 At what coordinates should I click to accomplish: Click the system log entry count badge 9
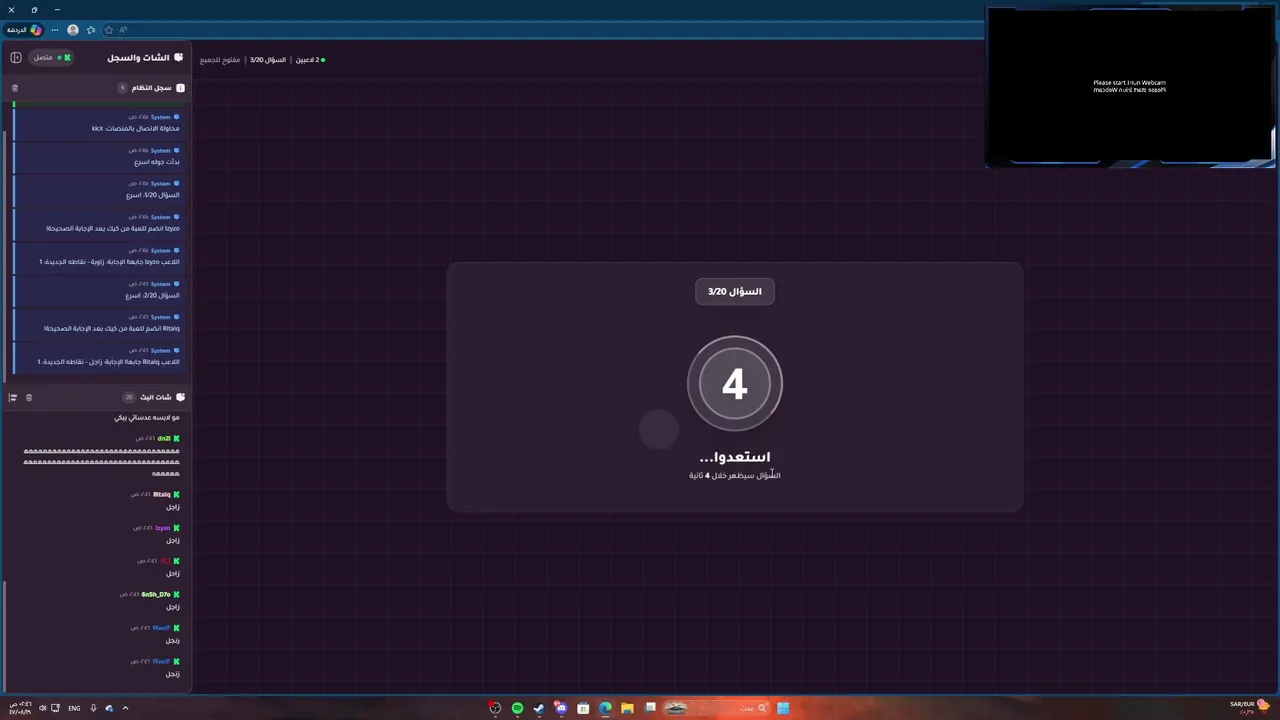[x=122, y=88]
